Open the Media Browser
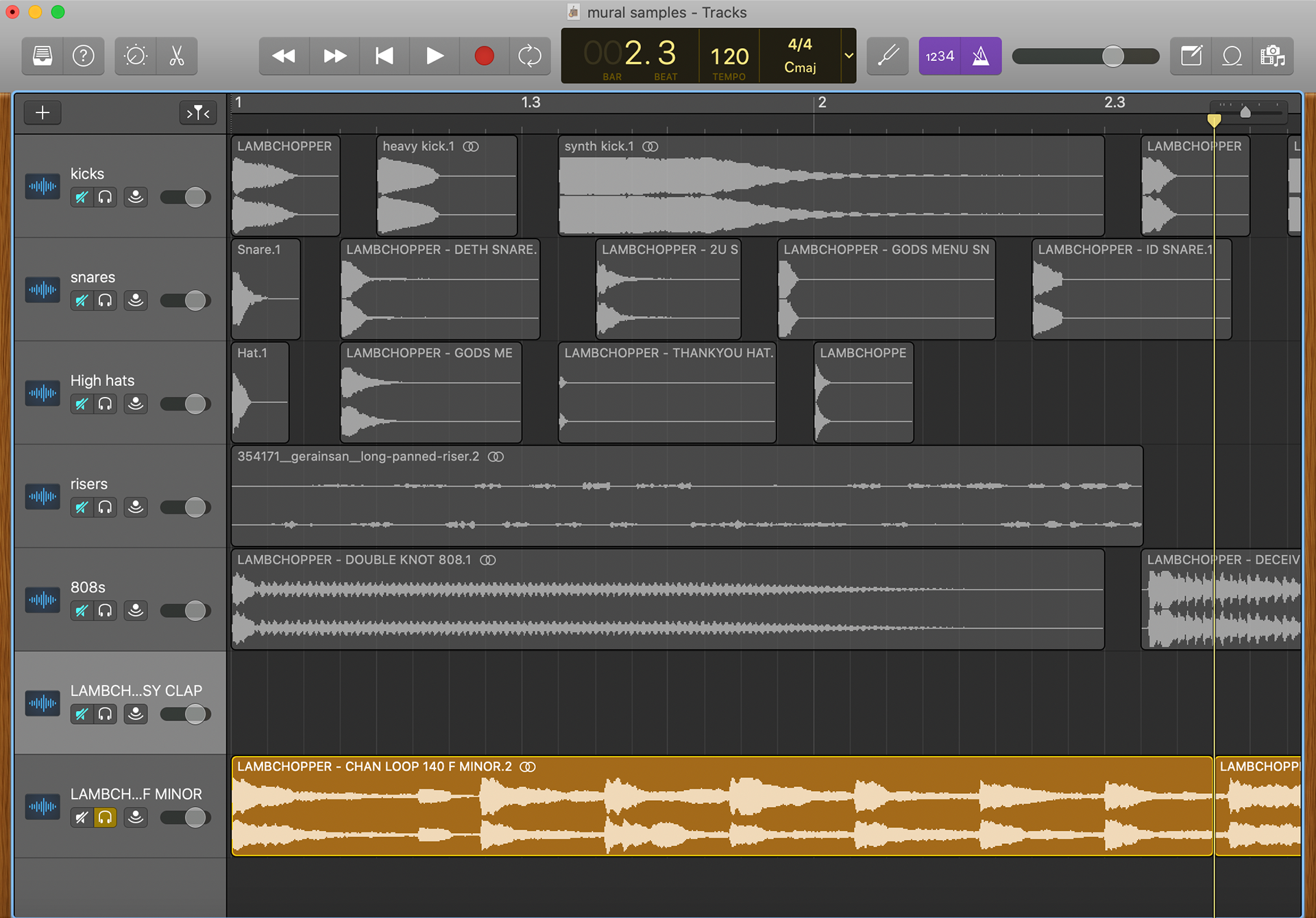Image resolution: width=1316 pixels, height=918 pixels. 1273,56
